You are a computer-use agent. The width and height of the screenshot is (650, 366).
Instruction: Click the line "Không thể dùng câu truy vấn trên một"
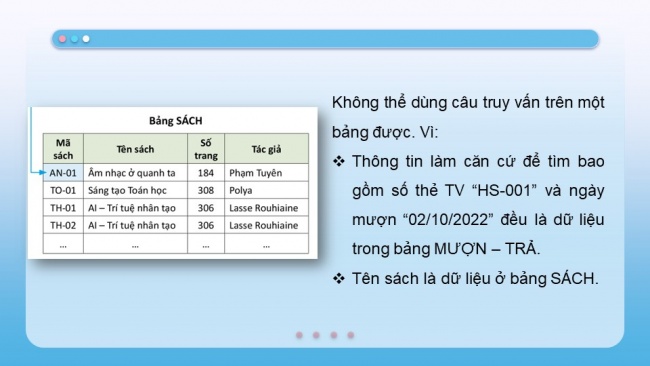[468, 102]
